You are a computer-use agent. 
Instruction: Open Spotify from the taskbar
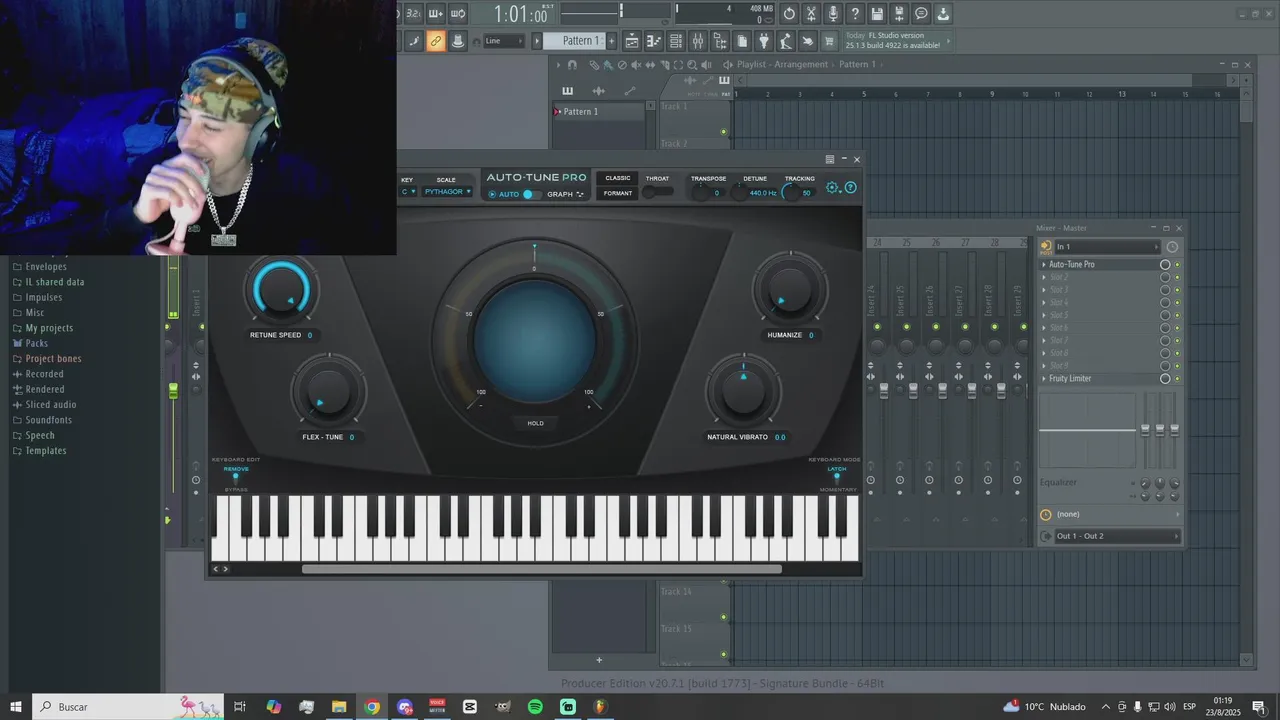tap(535, 707)
